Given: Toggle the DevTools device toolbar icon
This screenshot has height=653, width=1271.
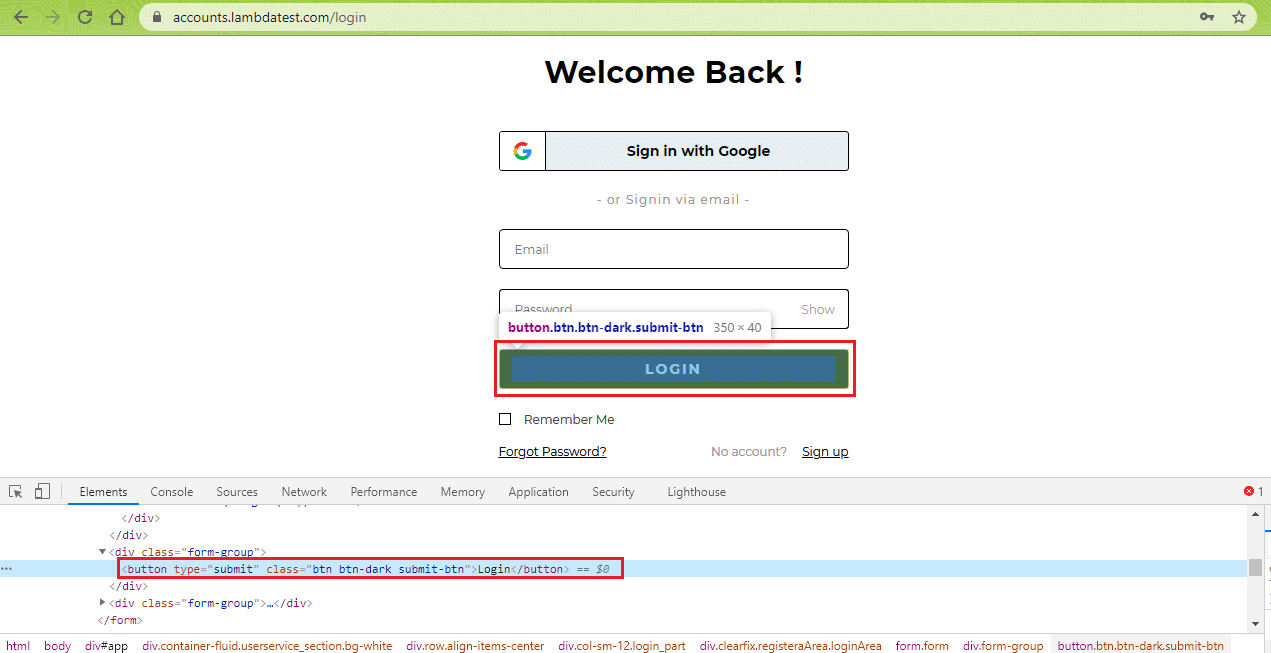Looking at the screenshot, I should click(42, 491).
